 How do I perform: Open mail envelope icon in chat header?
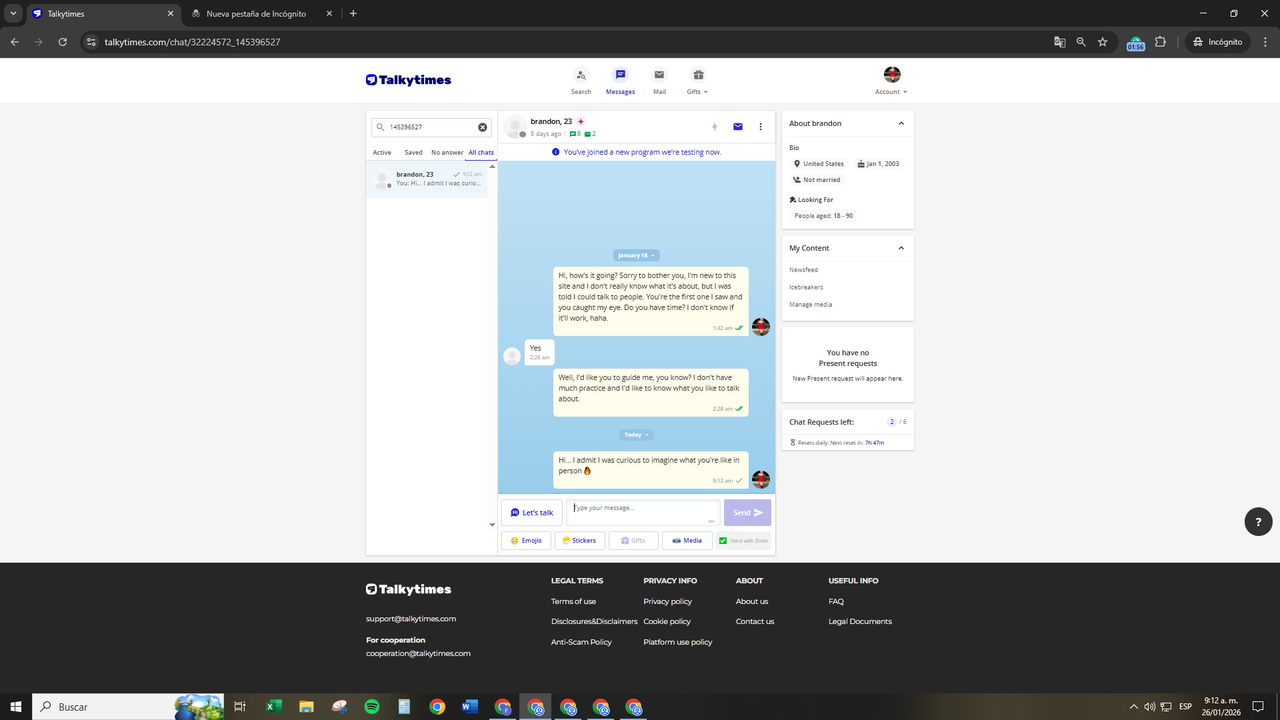click(738, 127)
